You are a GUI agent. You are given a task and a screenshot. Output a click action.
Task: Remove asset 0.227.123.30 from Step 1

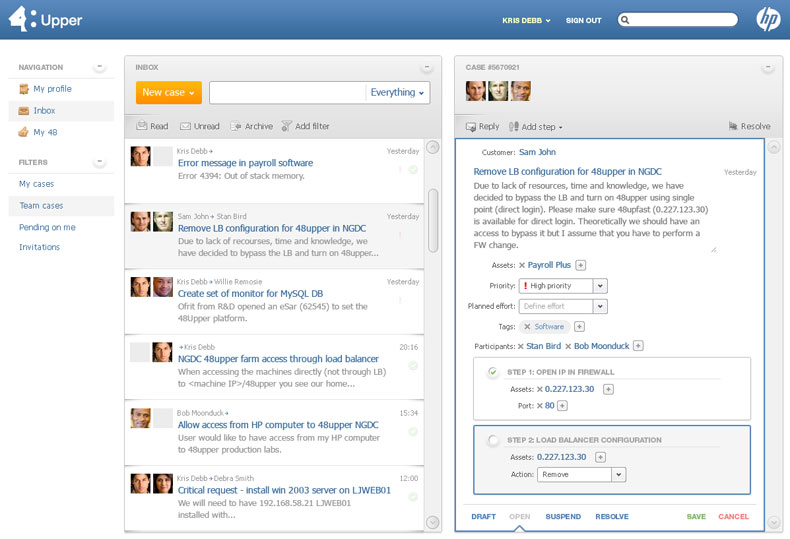pos(540,389)
